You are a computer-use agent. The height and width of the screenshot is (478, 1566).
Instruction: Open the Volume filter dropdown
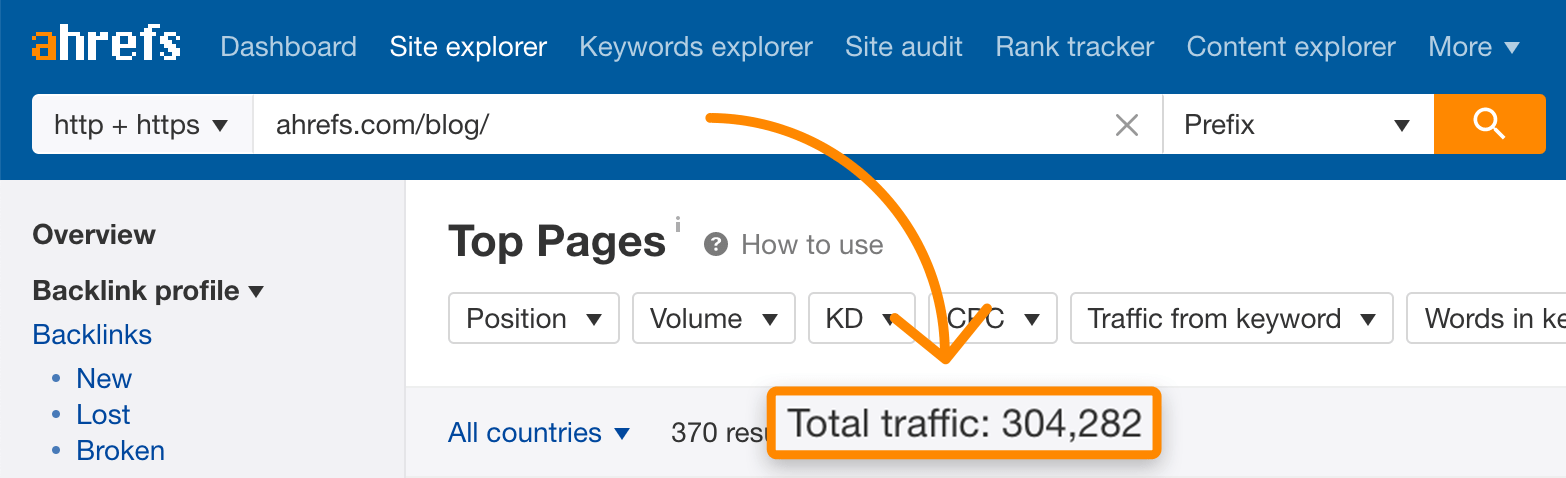pos(714,319)
